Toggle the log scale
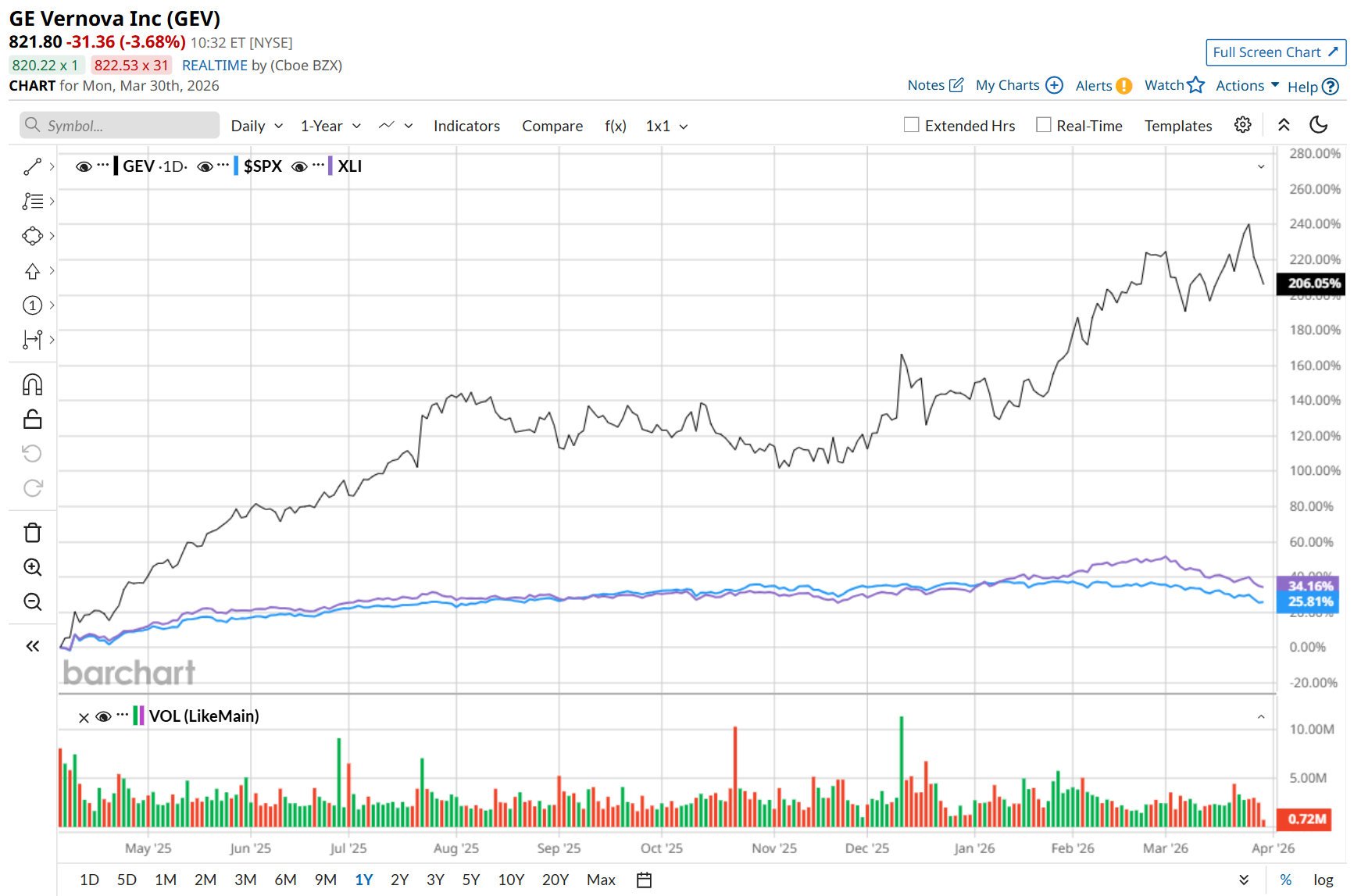This screenshot has height=896, width=1361. point(1323,880)
